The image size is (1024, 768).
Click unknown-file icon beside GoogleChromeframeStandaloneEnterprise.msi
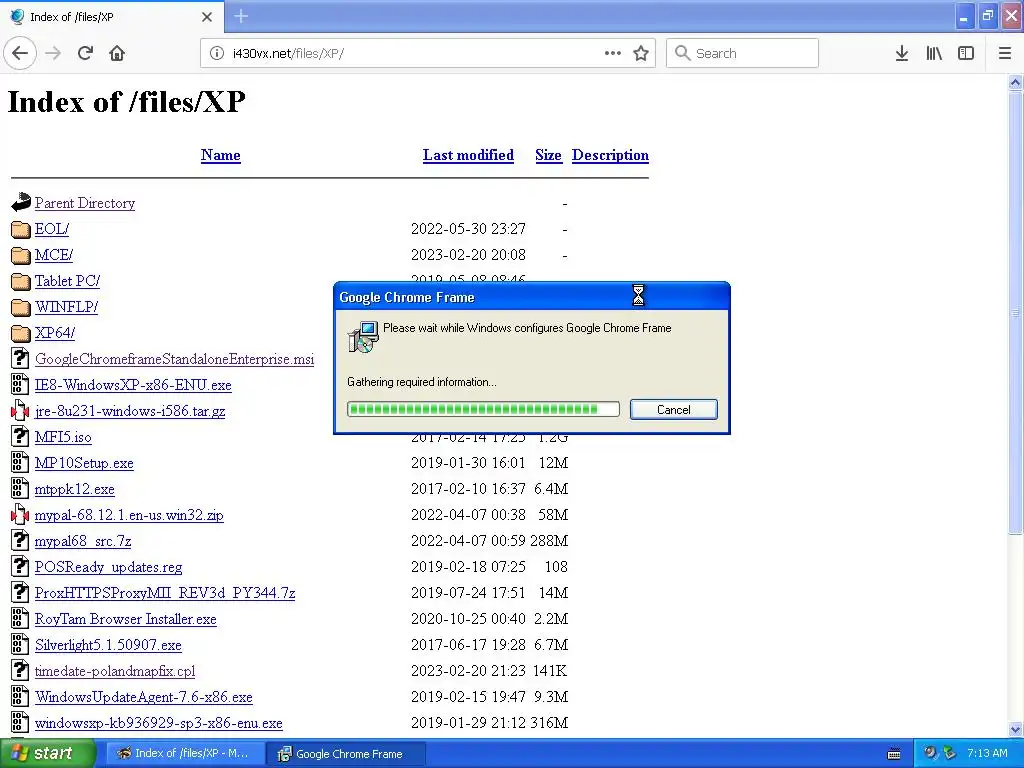coord(20,359)
